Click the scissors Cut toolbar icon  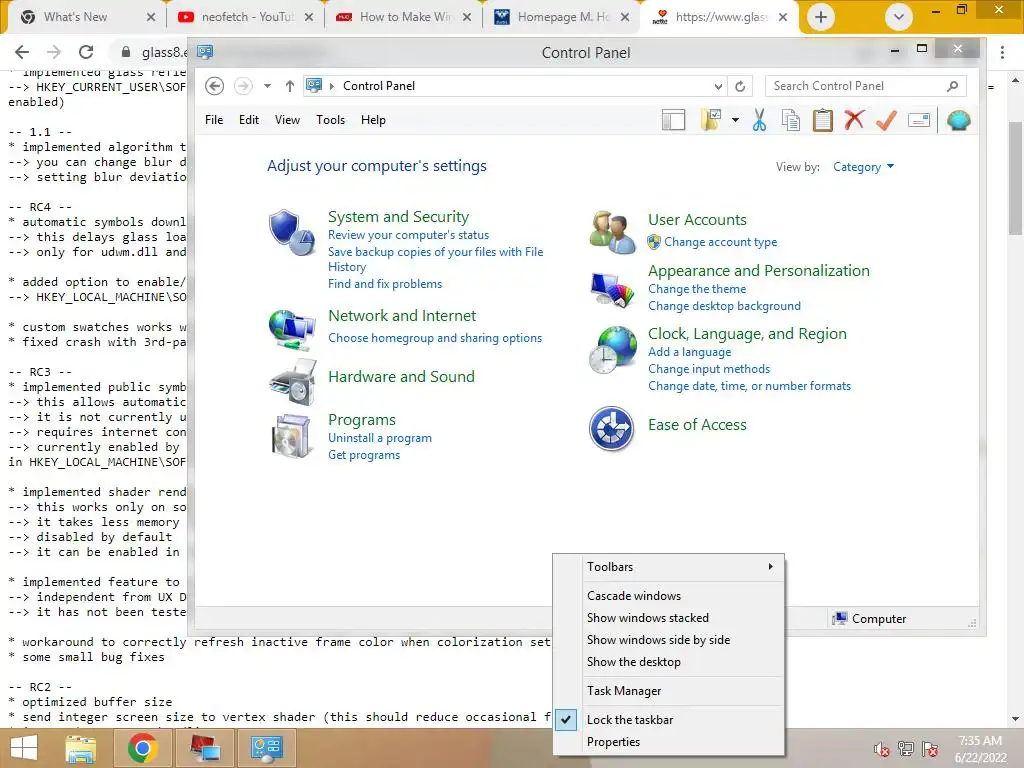[759, 120]
